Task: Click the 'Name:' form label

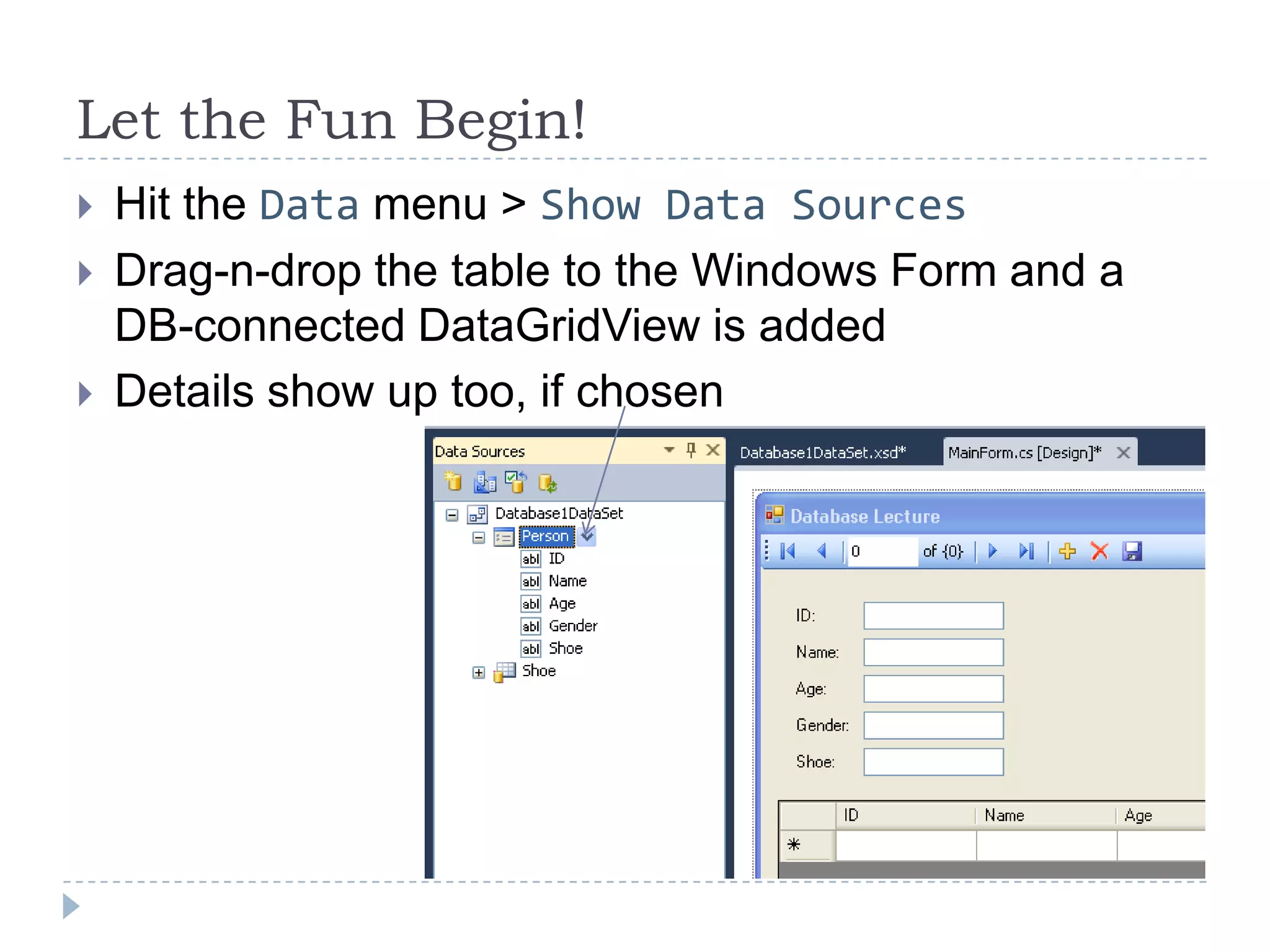Action: tap(817, 652)
